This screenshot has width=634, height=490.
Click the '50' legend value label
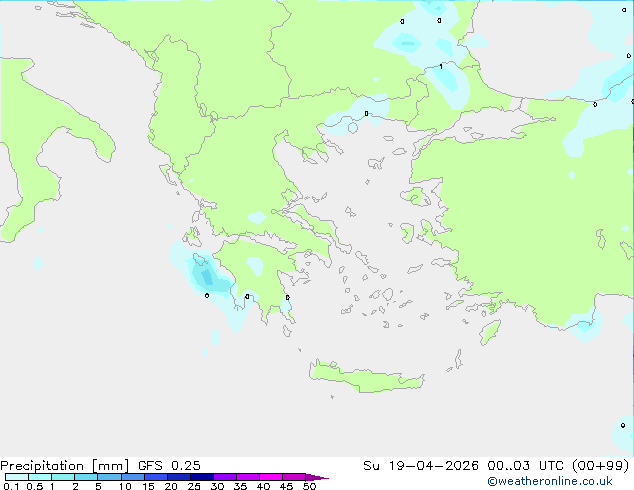(309, 486)
